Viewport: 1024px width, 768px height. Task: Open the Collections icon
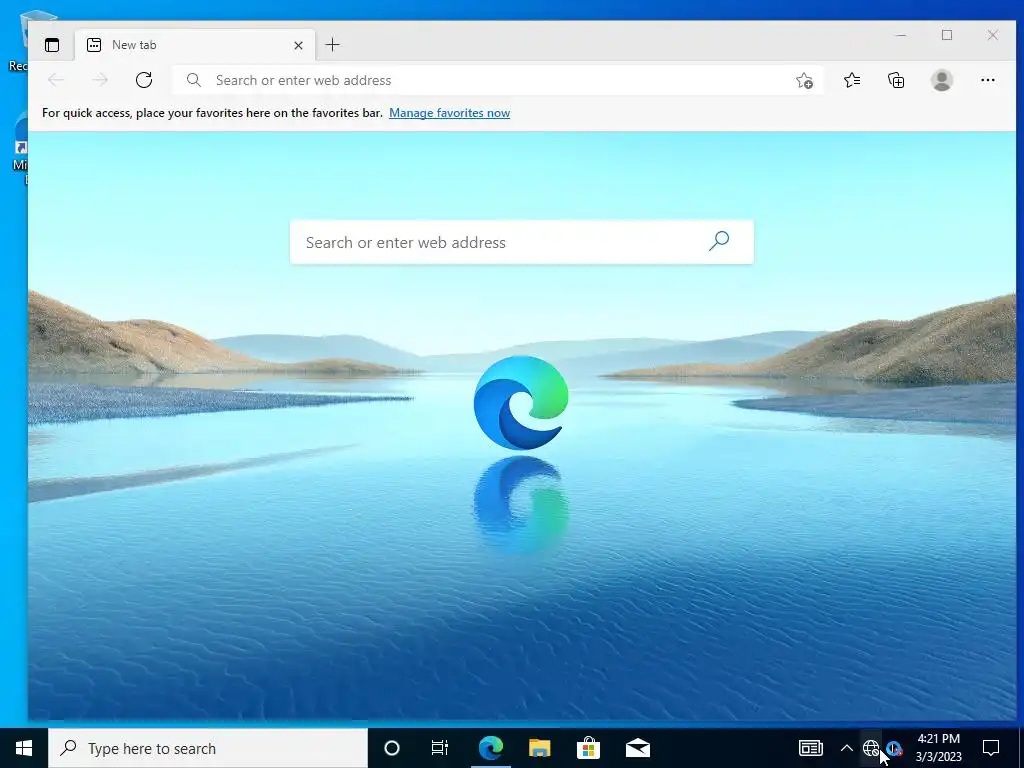(896, 80)
